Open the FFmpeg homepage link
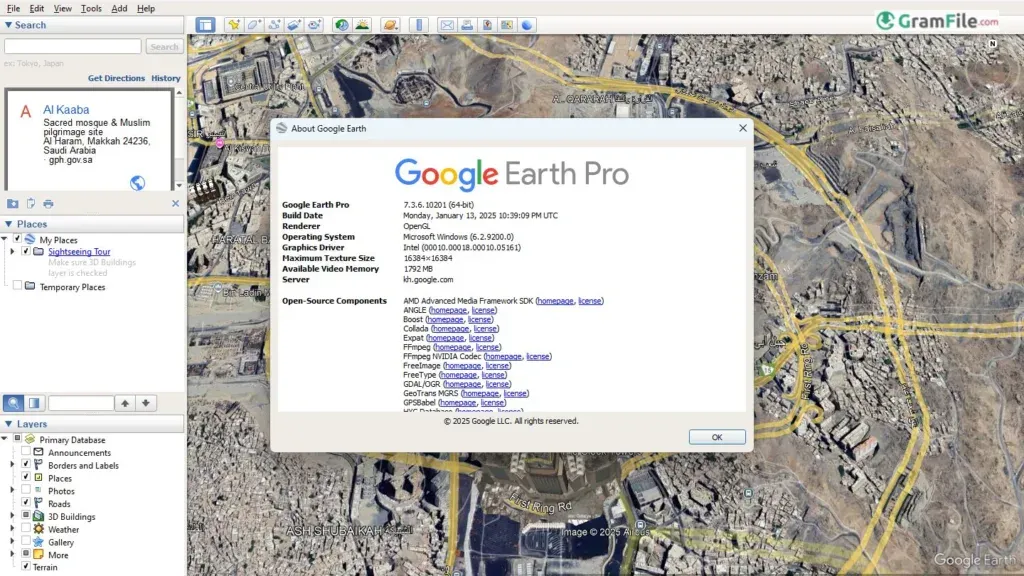The height and width of the screenshot is (576, 1024). pyautogui.click(x=453, y=347)
